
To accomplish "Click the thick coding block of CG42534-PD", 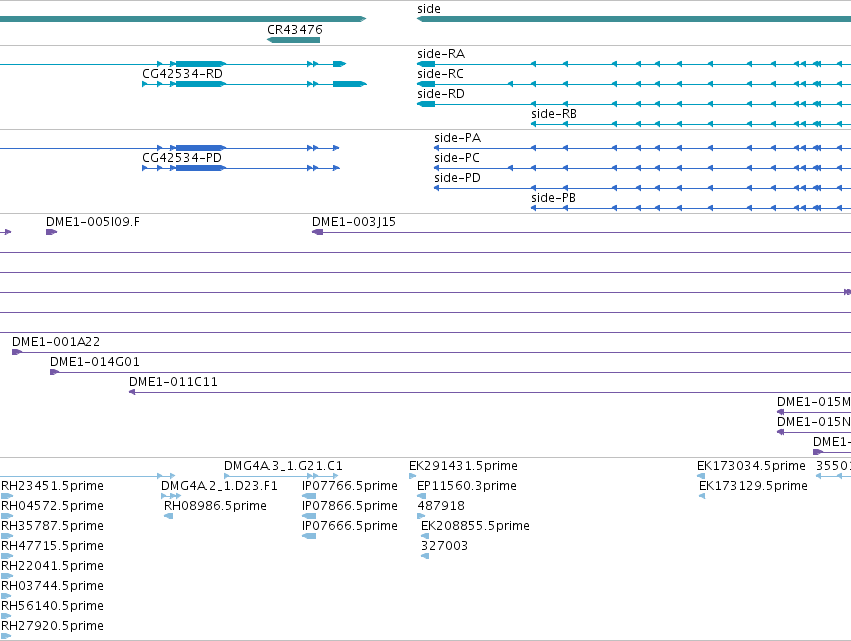I will pos(200,168).
